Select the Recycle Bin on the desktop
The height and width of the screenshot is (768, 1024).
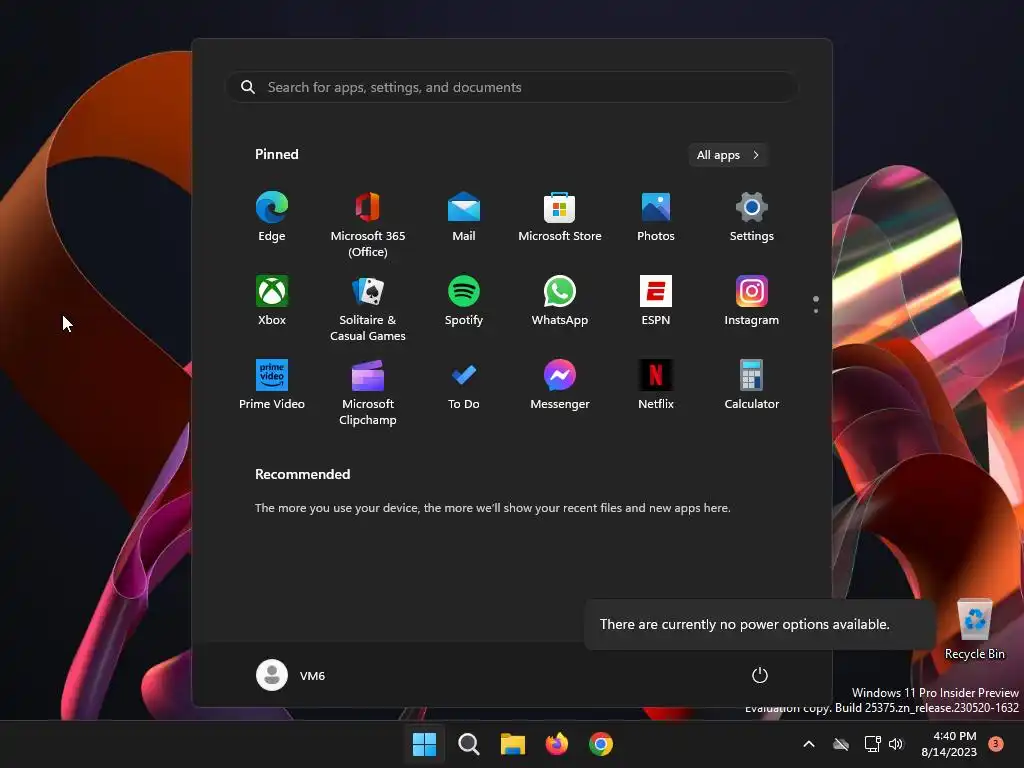click(x=974, y=629)
